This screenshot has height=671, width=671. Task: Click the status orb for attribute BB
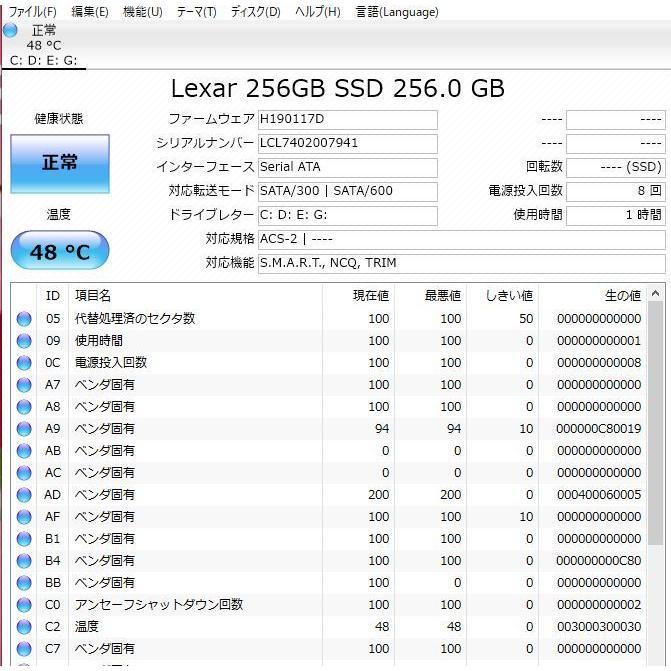(24, 583)
